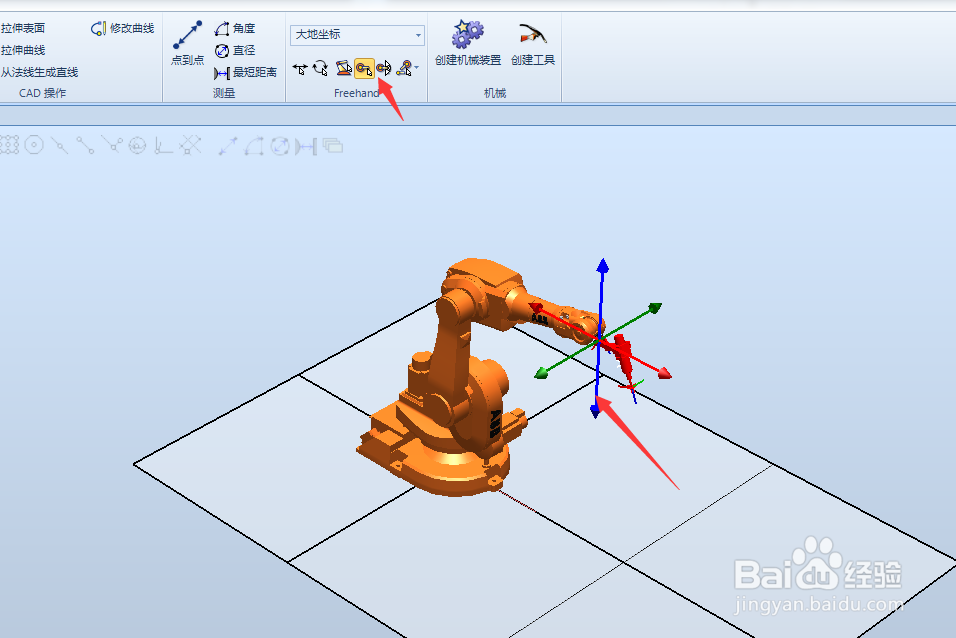Open 创建机械装置 create mechanism
This screenshot has height=638, width=956.
point(468,43)
